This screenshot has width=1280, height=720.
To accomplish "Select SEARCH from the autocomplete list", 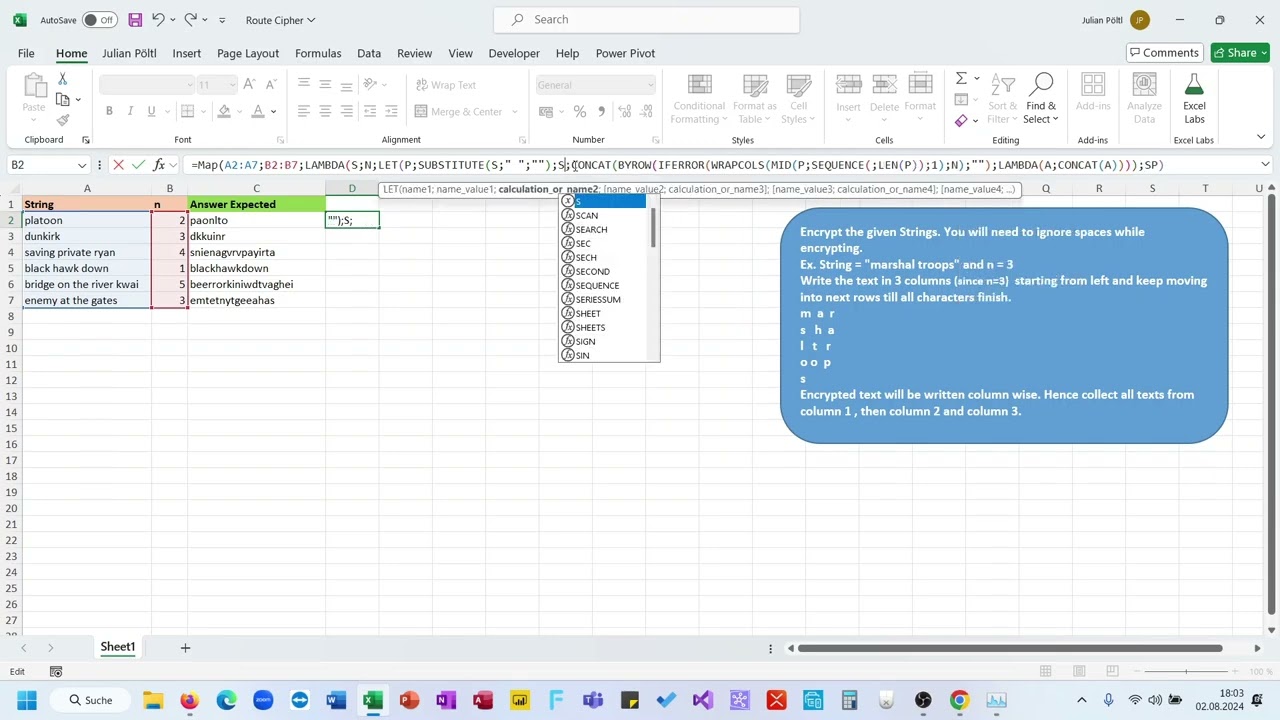I will pos(603,230).
